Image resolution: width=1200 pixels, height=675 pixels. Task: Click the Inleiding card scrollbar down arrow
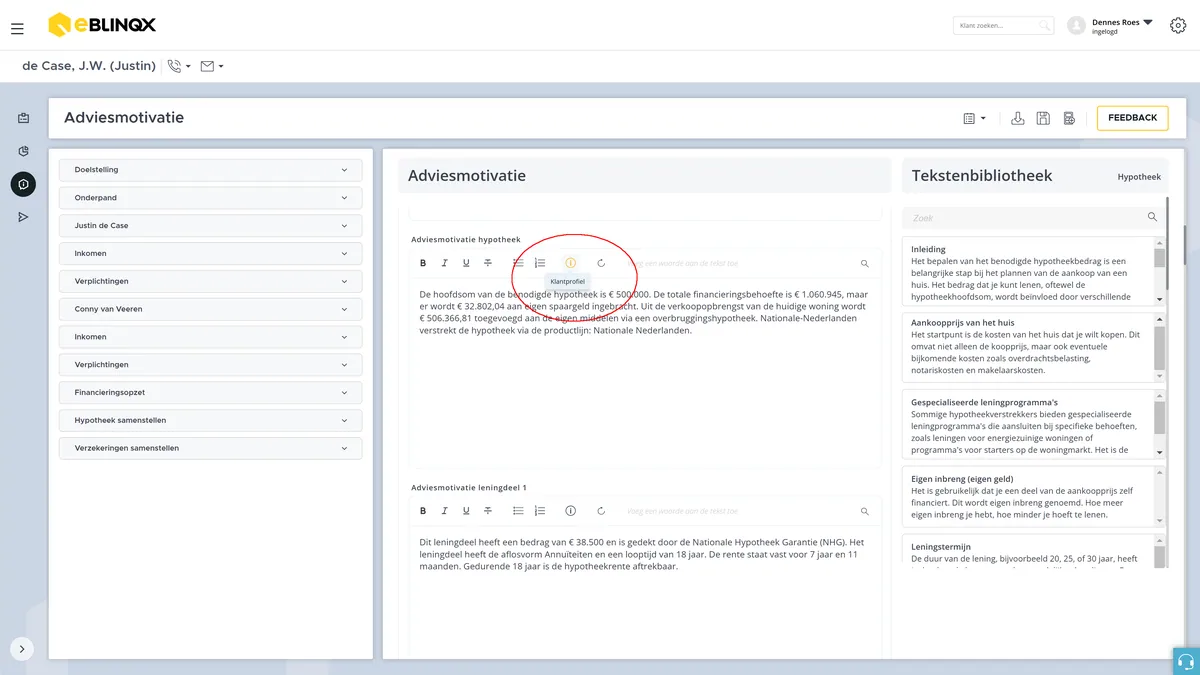click(1160, 299)
